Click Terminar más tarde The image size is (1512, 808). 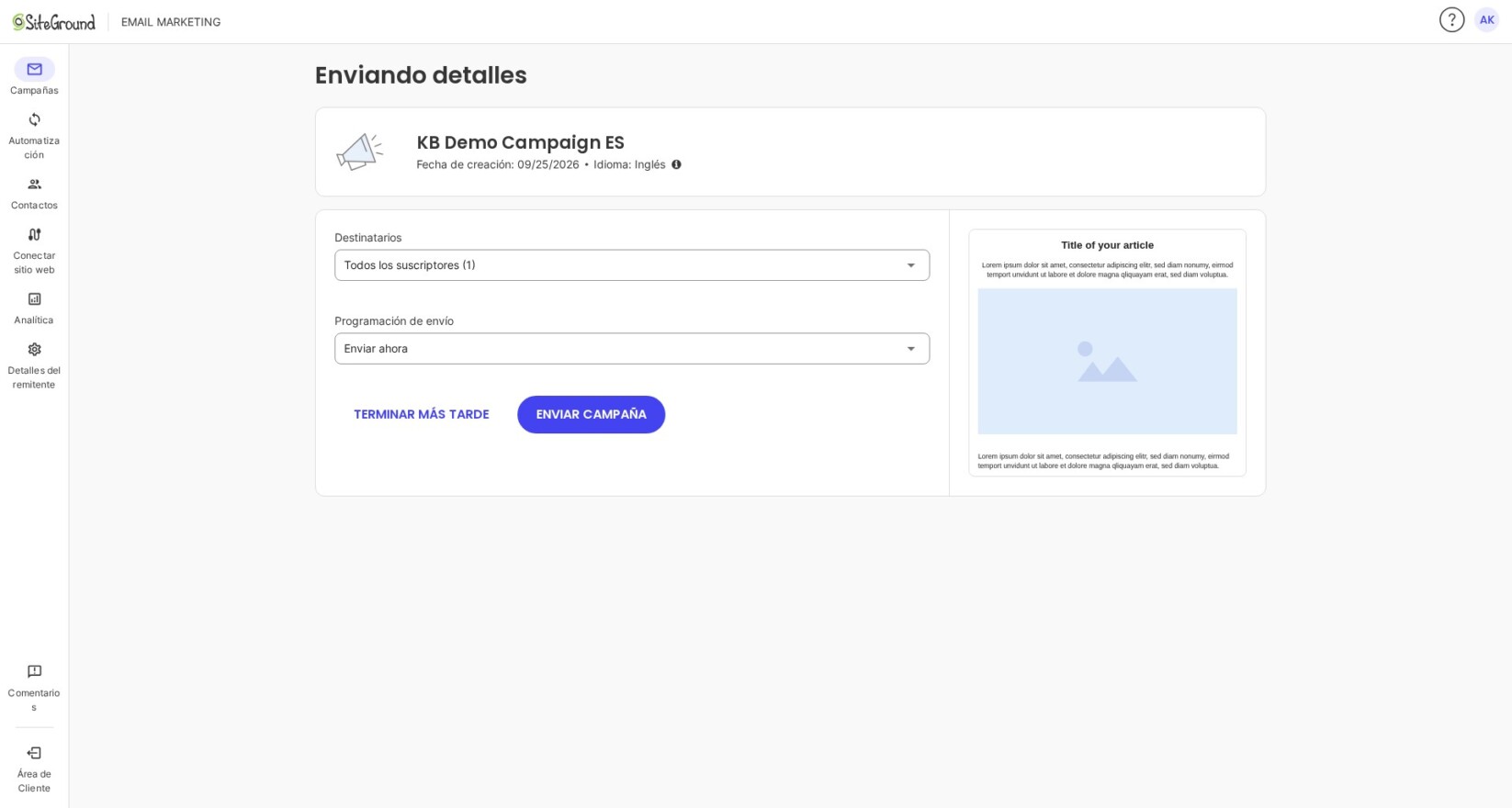422,414
